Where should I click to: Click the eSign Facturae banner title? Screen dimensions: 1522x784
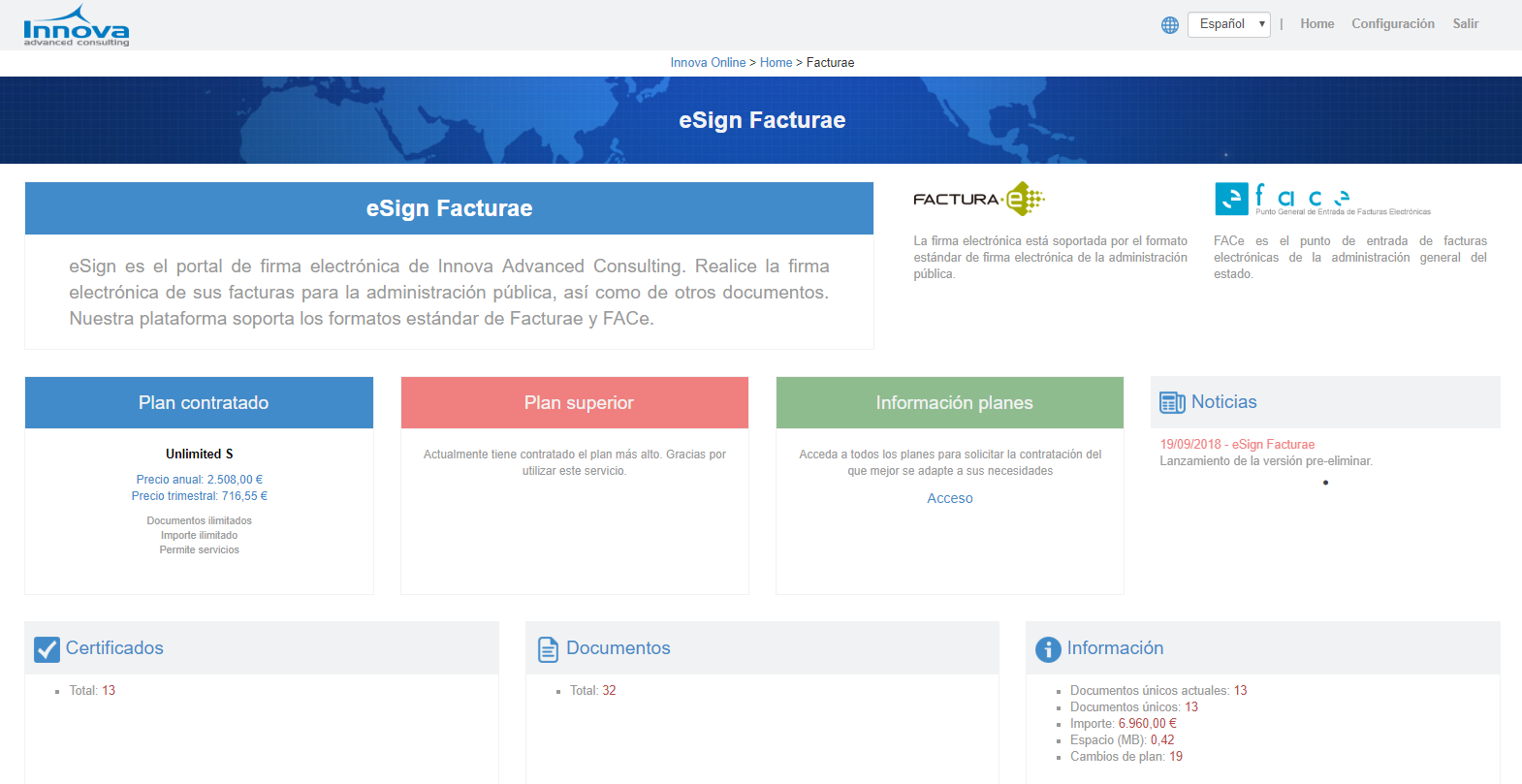tap(762, 120)
